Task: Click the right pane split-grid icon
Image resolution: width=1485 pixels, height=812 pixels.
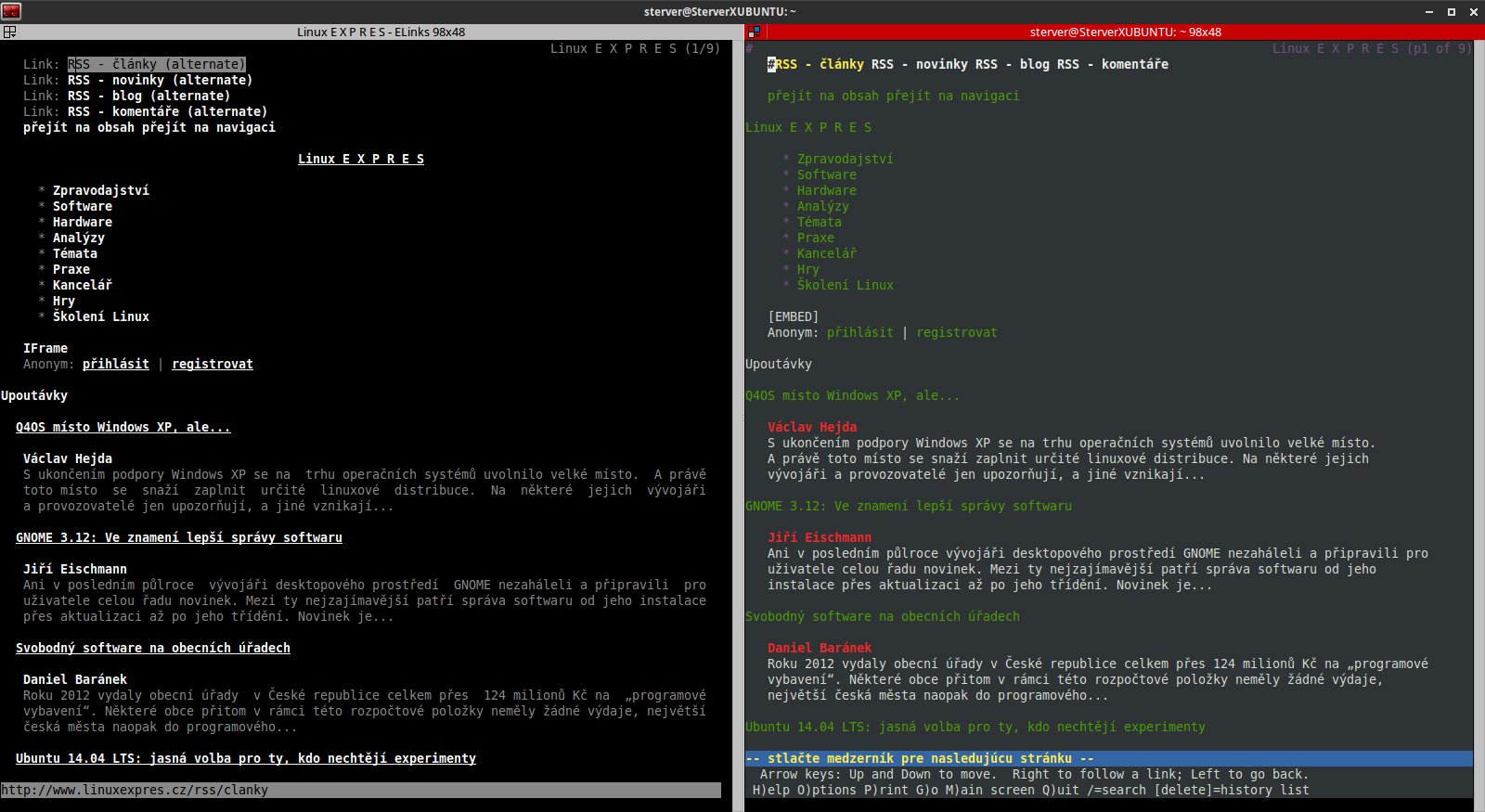Action: pyautogui.click(x=754, y=32)
